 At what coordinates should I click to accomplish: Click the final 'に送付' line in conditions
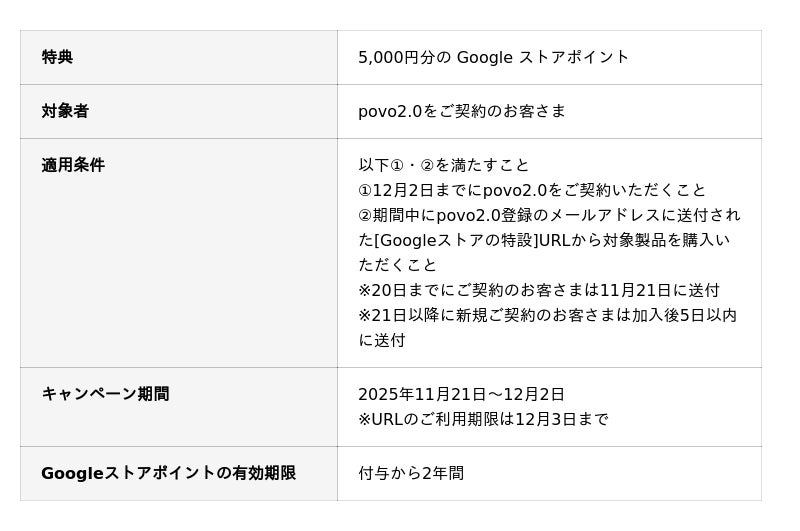(382, 340)
